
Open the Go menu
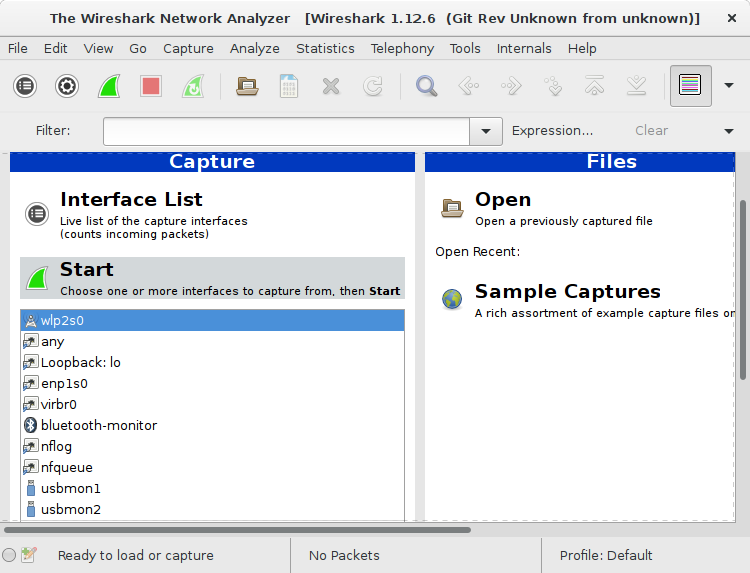(138, 48)
